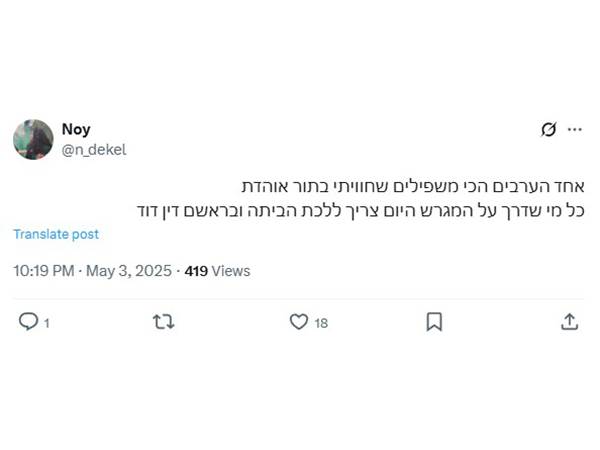Viewport: 600px width, 450px height.
Task: Click the Translate post link
Action: click(56, 234)
